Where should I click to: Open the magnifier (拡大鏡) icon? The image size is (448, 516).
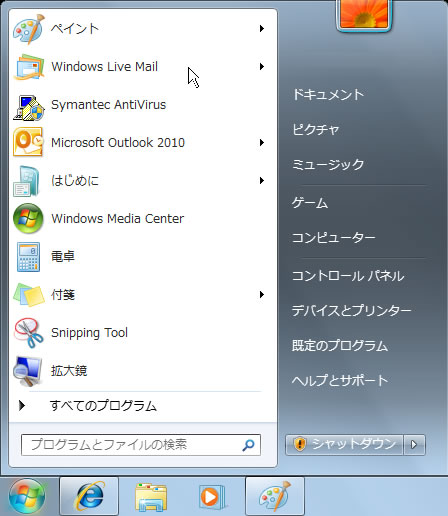tap(27, 371)
